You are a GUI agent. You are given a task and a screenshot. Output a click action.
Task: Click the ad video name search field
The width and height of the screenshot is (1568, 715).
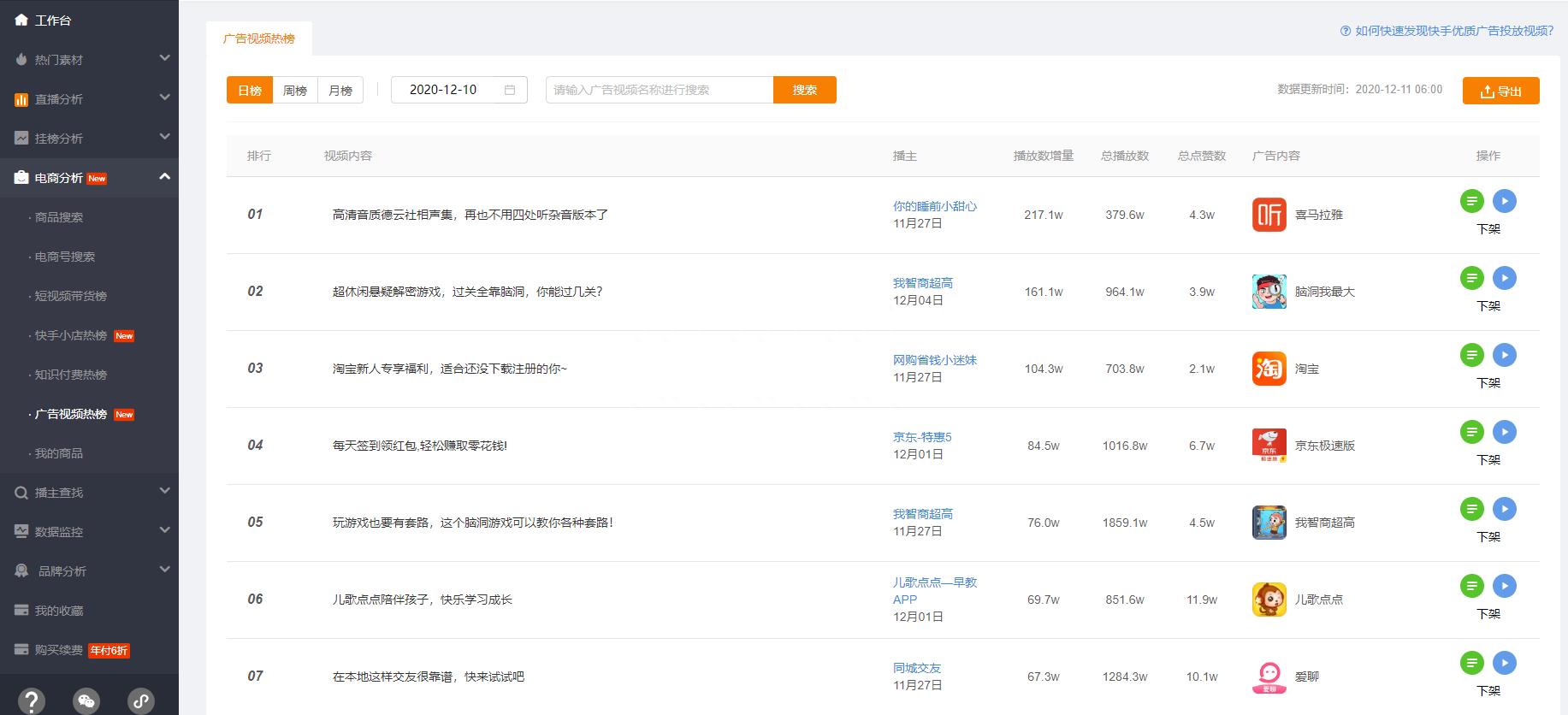click(x=660, y=90)
